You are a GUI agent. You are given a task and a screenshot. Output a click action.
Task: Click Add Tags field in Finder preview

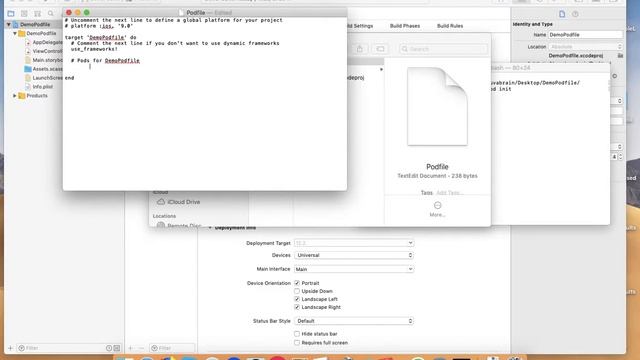449,193
